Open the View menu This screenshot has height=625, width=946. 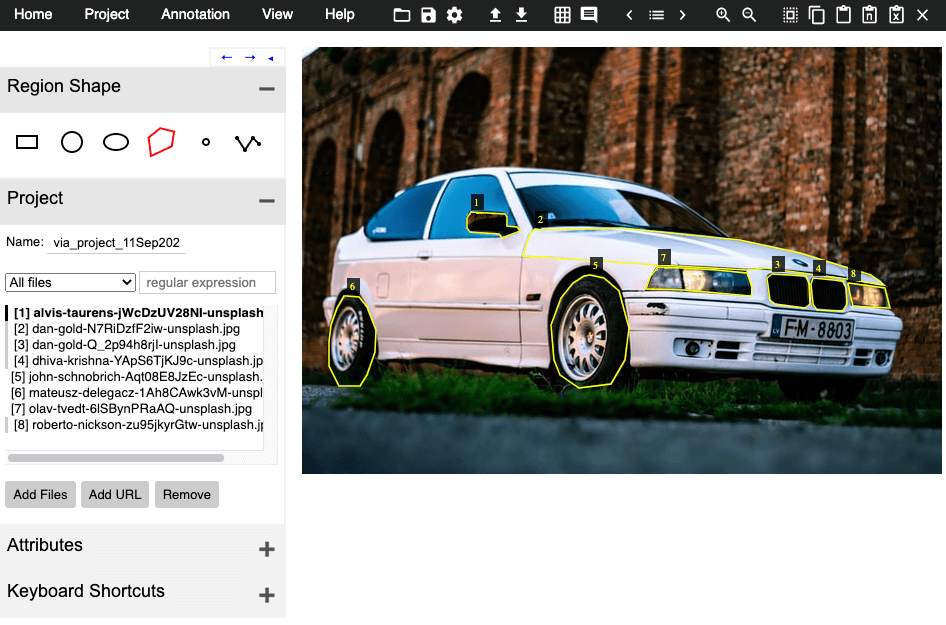(278, 14)
